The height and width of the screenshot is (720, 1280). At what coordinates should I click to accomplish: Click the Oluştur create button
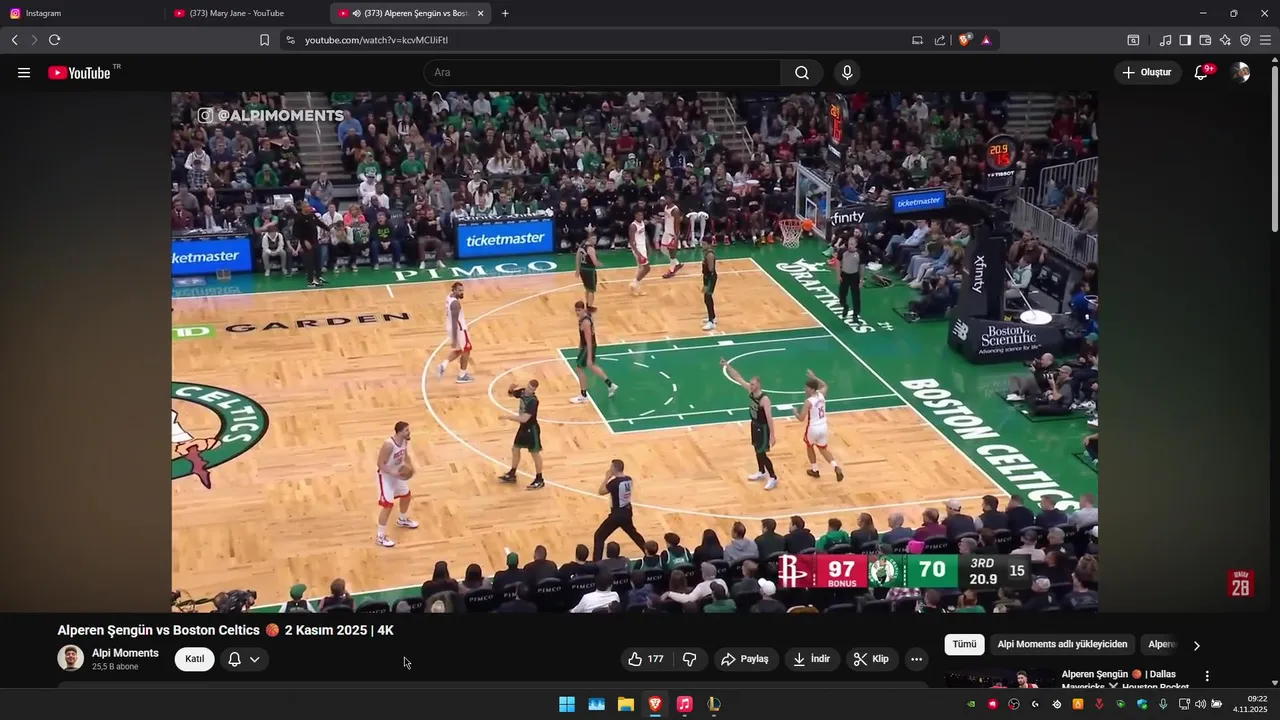(x=1147, y=73)
